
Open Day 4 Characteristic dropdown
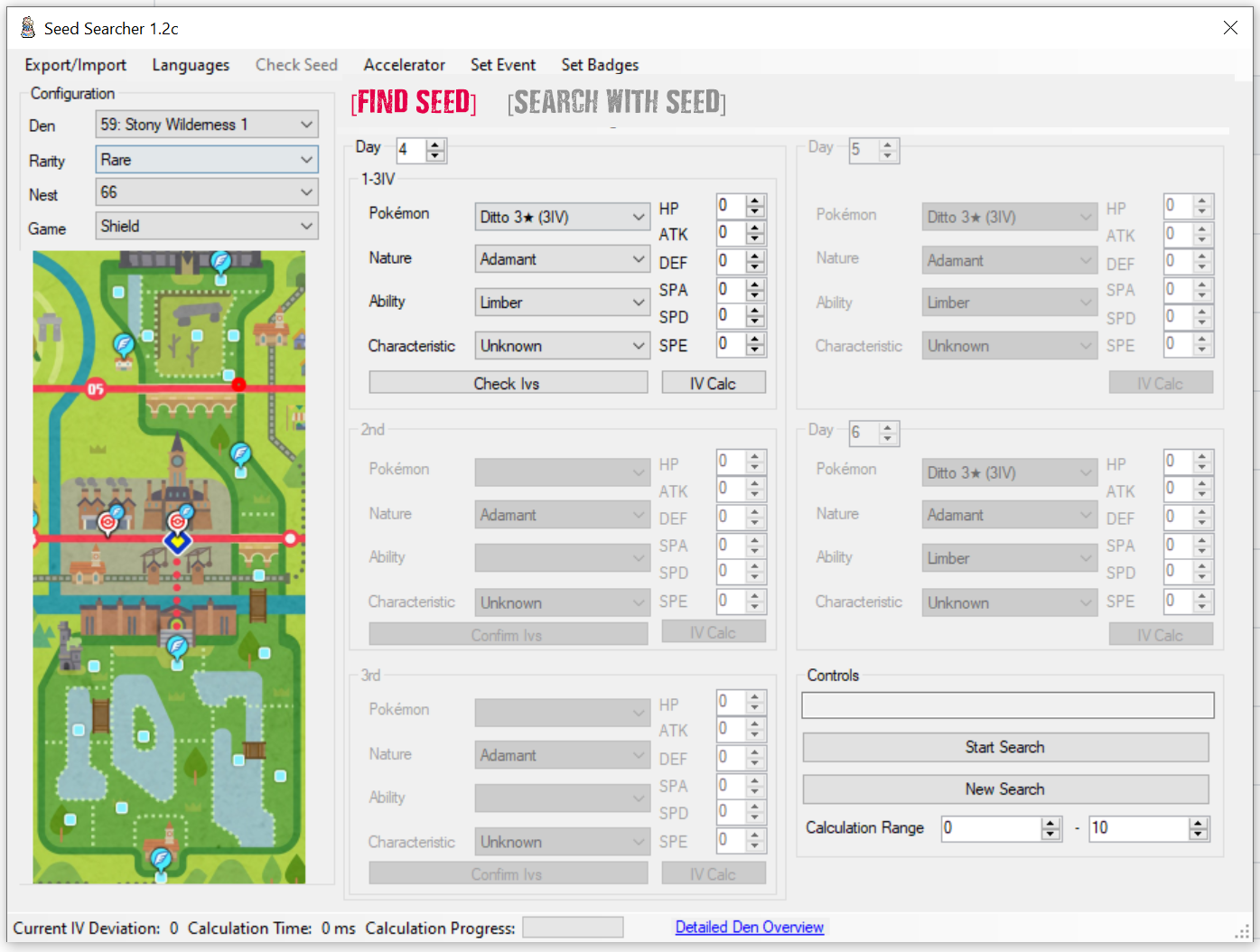[x=562, y=346]
